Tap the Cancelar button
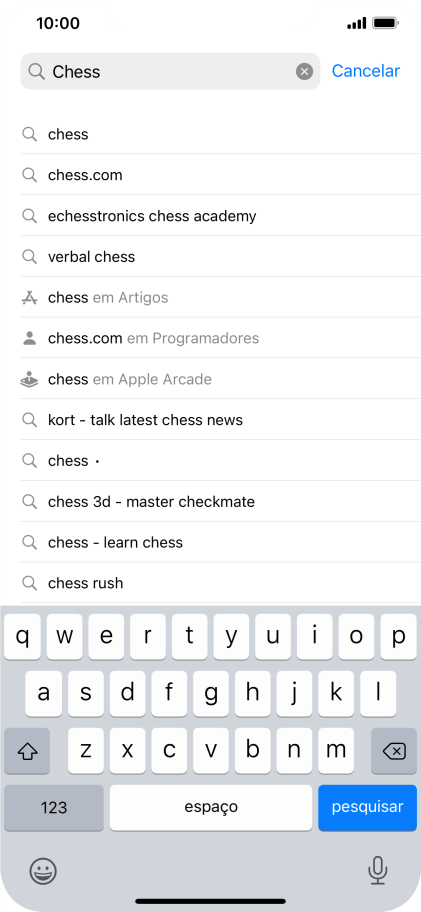The height and width of the screenshot is (912, 421). [366, 71]
